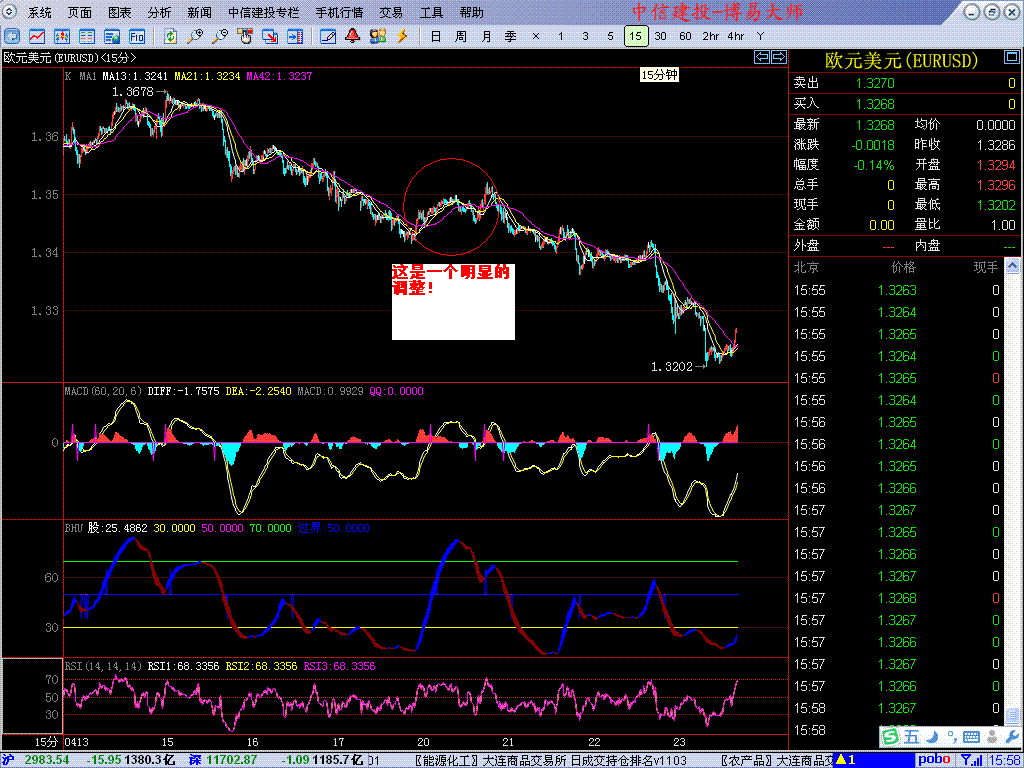Click the news/info page toolbar icon
Viewport: 1024px width, 768px height.
click(112, 37)
